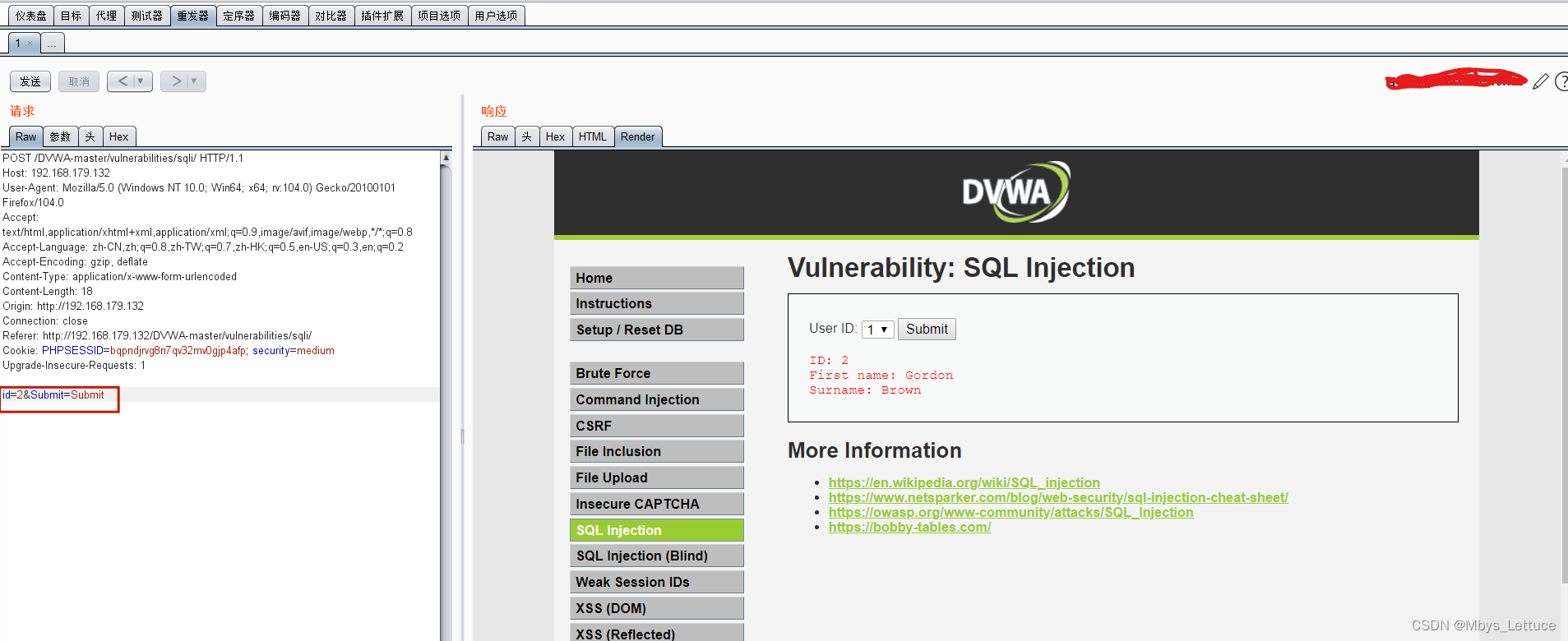
Task: Click the pencil edit target icon
Action: [1541, 81]
